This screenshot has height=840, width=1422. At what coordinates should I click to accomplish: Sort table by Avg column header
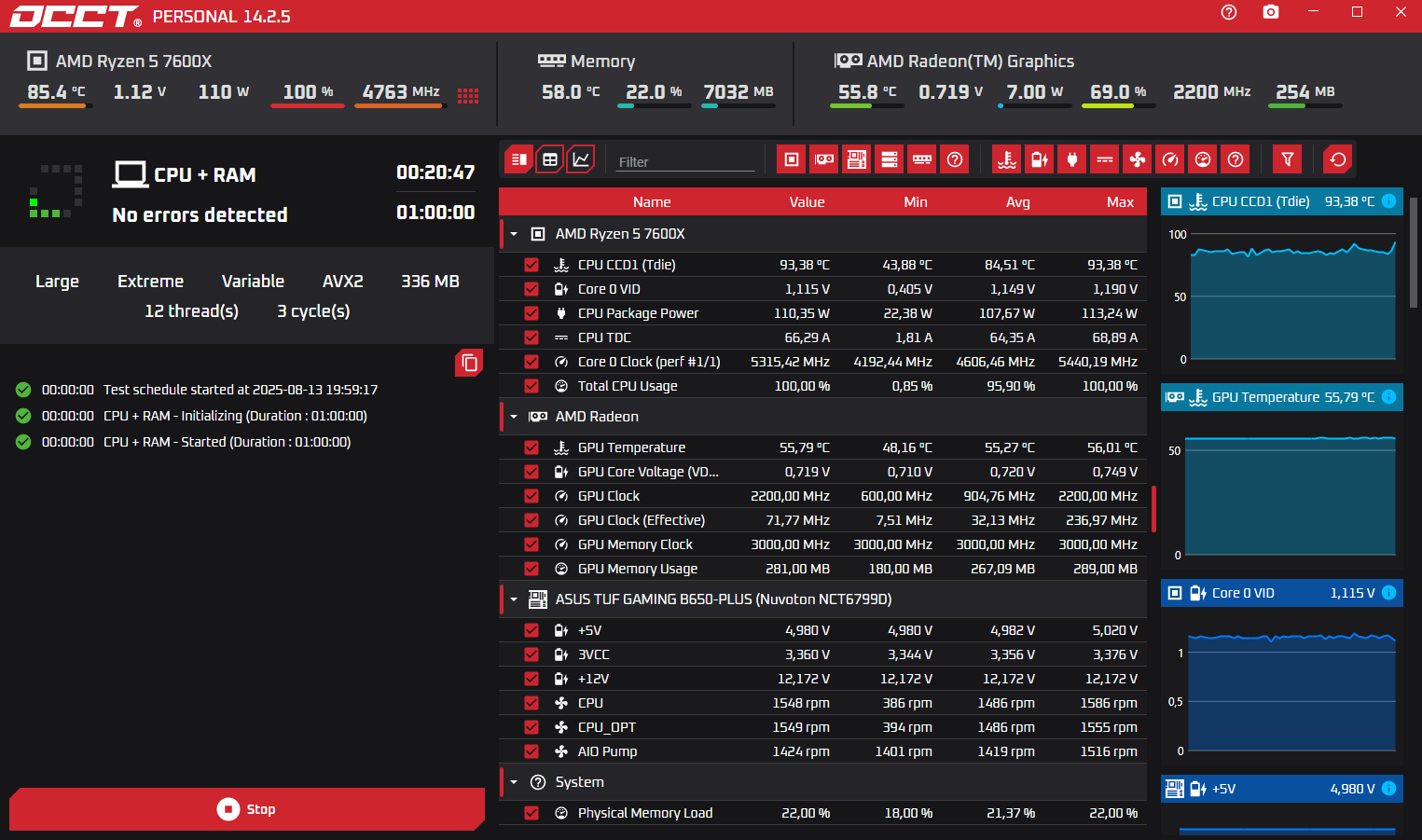pyautogui.click(x=1018, y=202)
